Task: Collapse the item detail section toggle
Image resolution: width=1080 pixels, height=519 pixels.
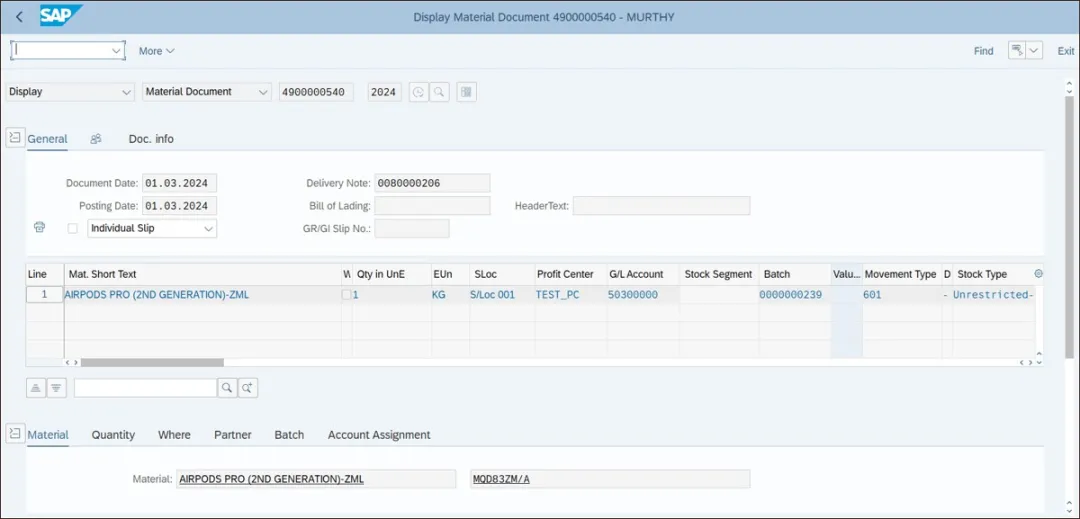Action: click(x=15, y=434)
